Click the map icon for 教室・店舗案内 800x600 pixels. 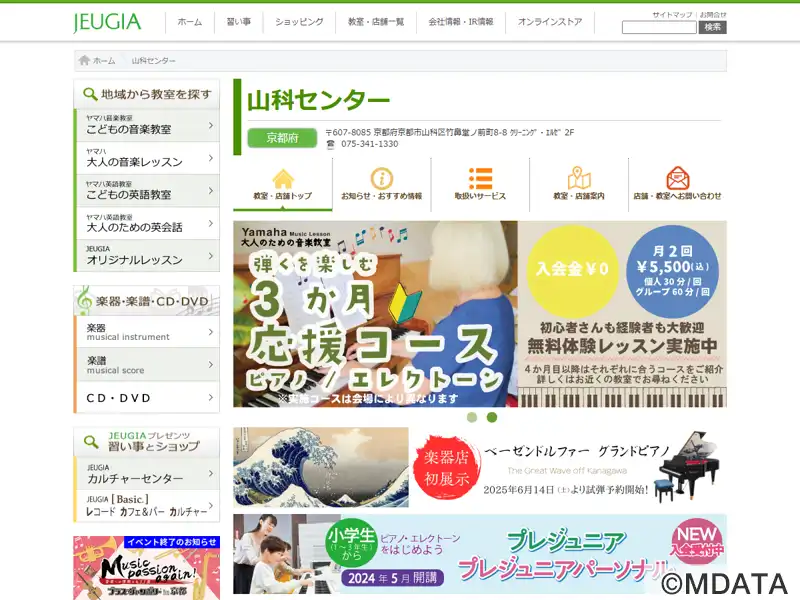(579, 178)
